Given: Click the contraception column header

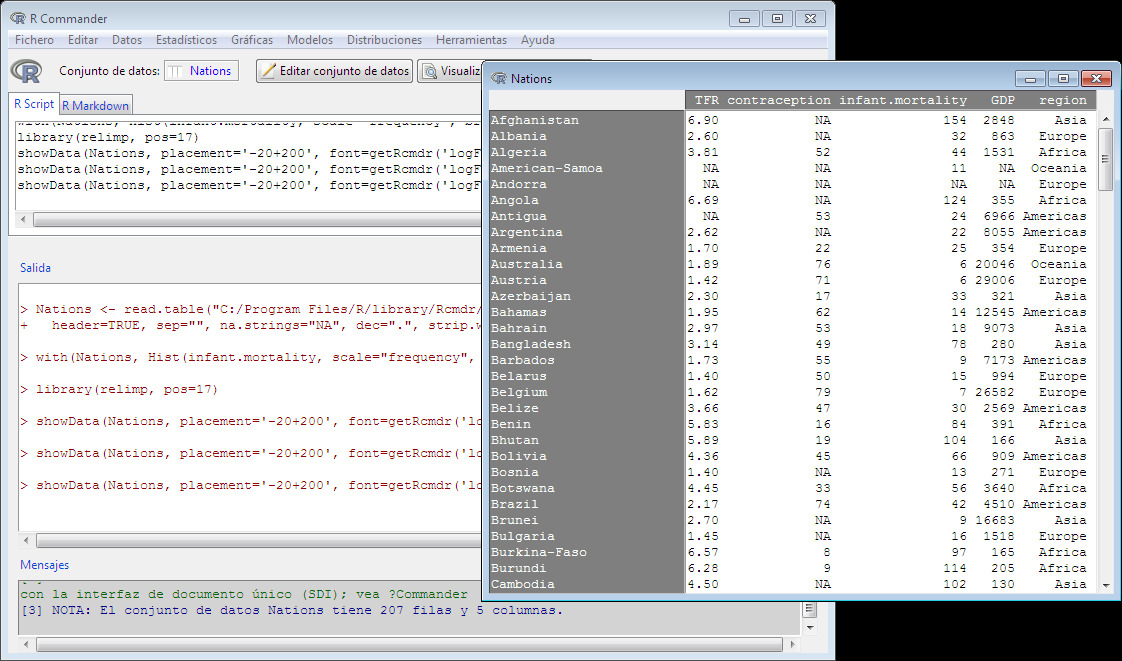Looking at the screenshot, I should click(779, 100).
